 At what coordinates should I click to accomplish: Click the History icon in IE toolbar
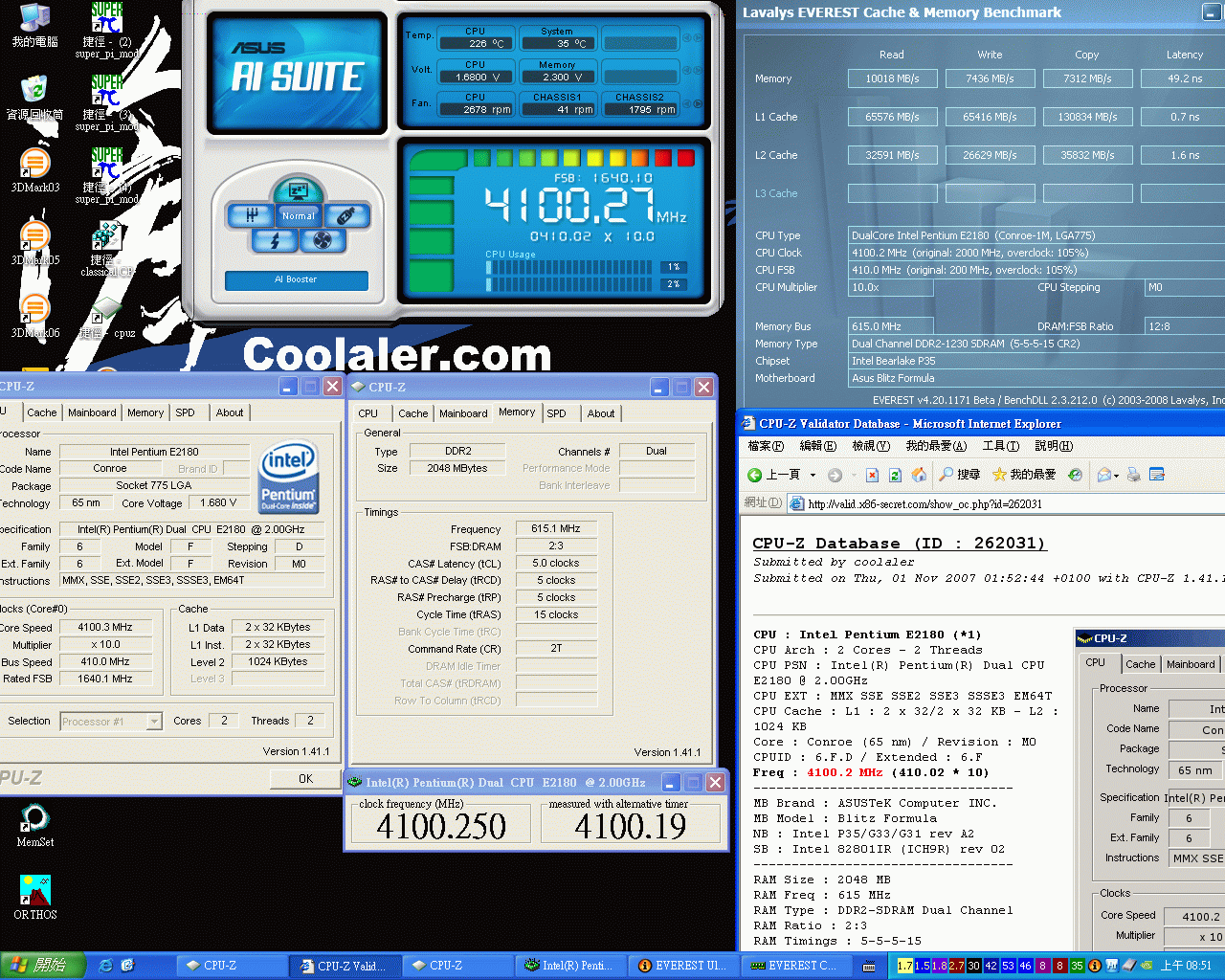click(1076, 475)
